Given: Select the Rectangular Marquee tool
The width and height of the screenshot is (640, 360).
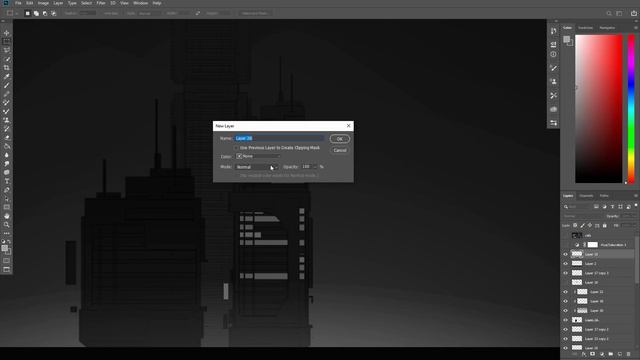Looking at the screenshot, I should click(7, 42).
